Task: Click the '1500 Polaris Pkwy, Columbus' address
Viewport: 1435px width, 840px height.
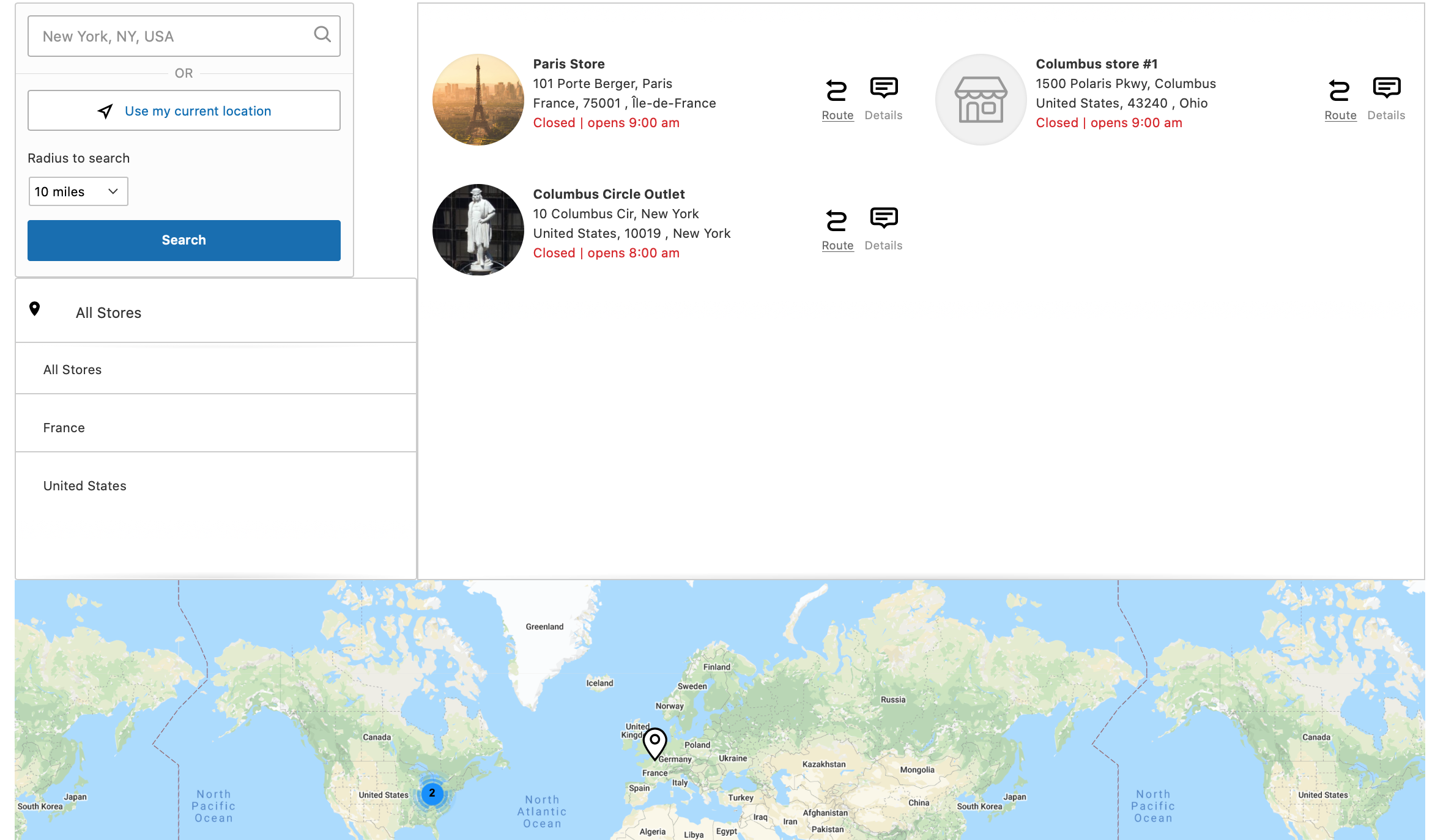Action: coord(1125,84)
